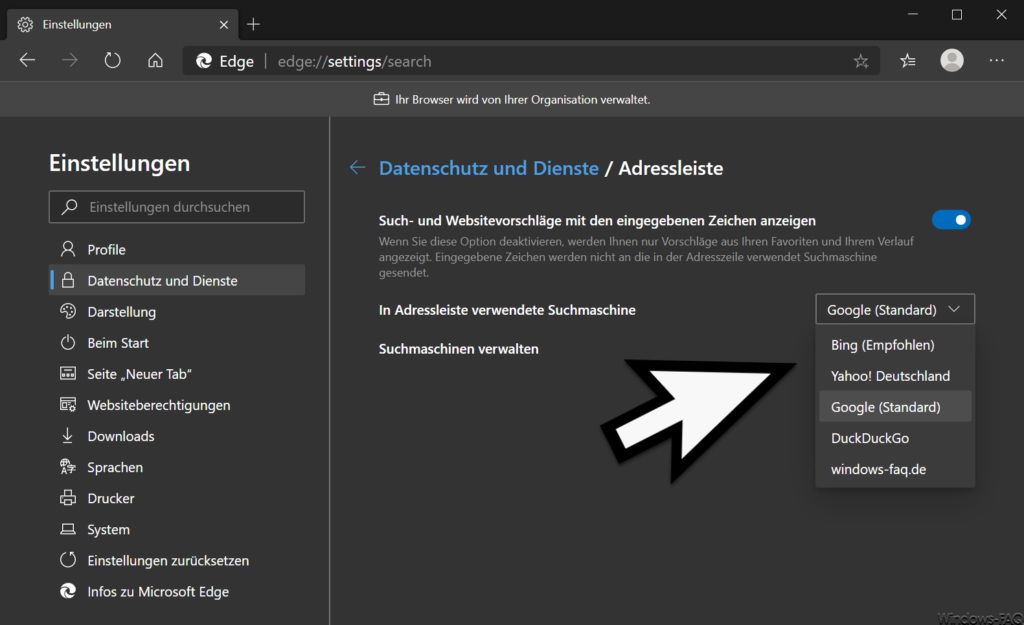Image resolution: width=1024 pixels, height=625 pixels.
Task: Click the Einstellungen durchsuchen search field
Action: 177,207
